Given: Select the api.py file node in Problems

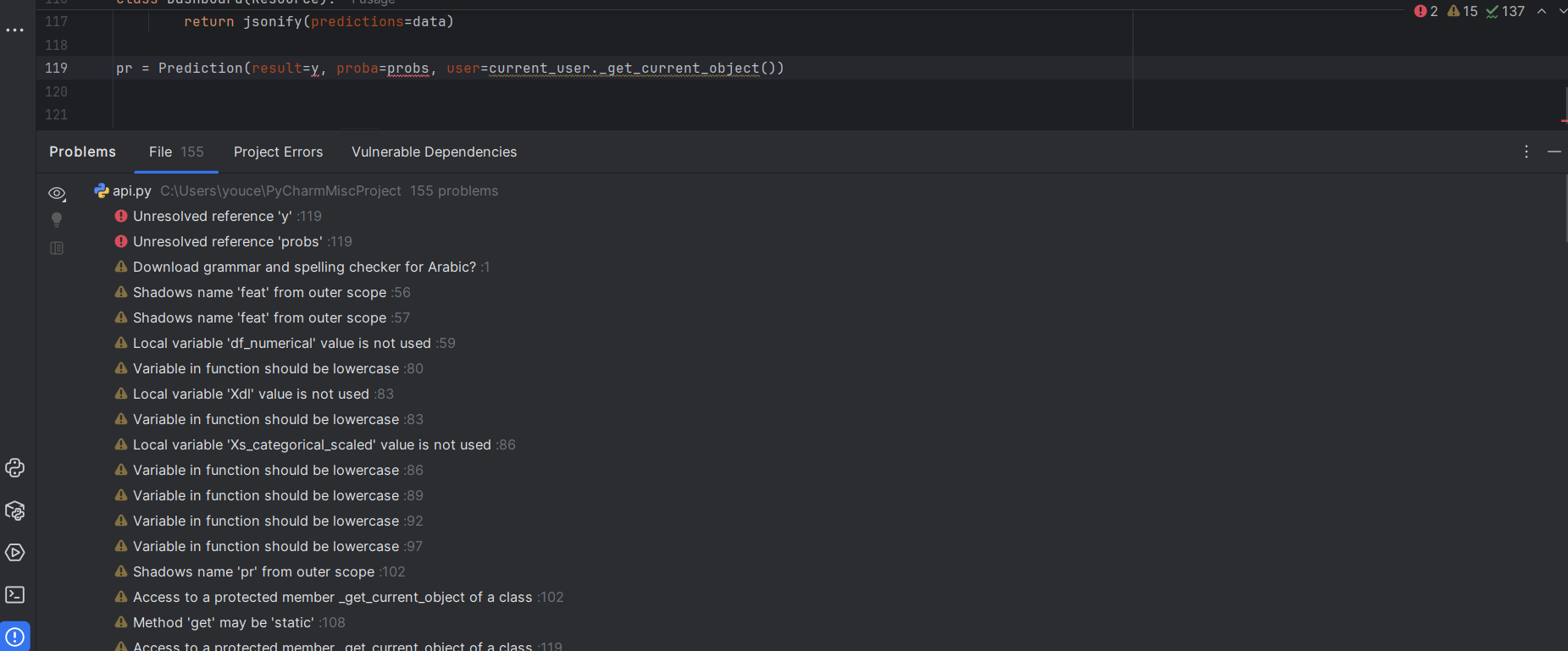Looking at the screenshot, I should pos(131,191).
